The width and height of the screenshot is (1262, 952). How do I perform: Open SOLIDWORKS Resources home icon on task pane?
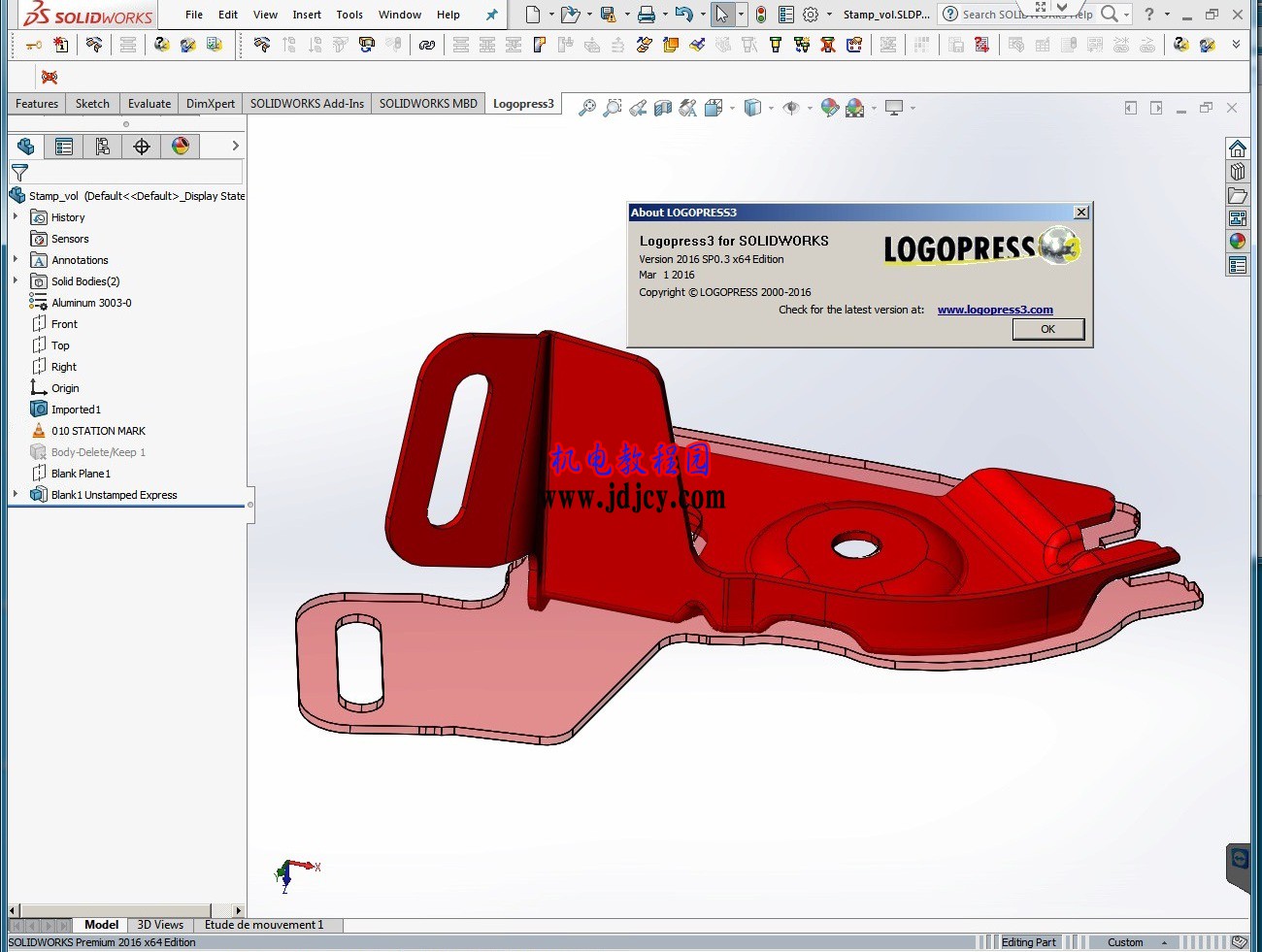[1238, 148]
